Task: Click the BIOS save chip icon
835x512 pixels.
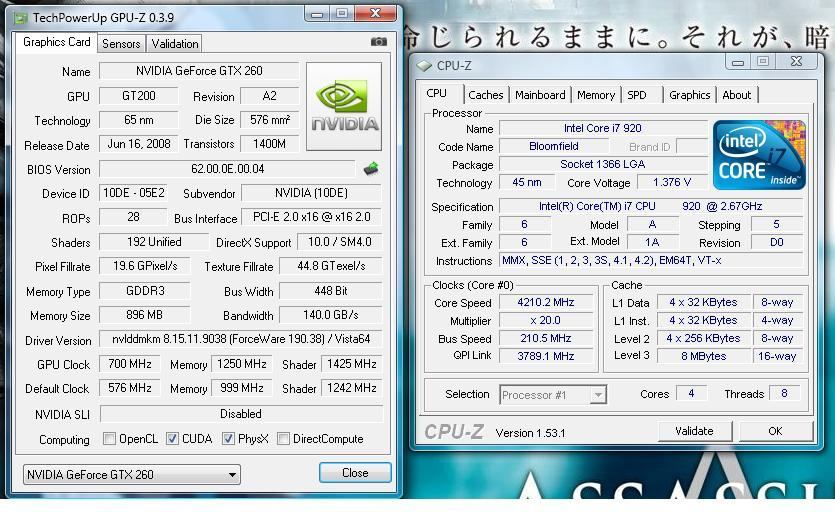Action: (371, 169)
